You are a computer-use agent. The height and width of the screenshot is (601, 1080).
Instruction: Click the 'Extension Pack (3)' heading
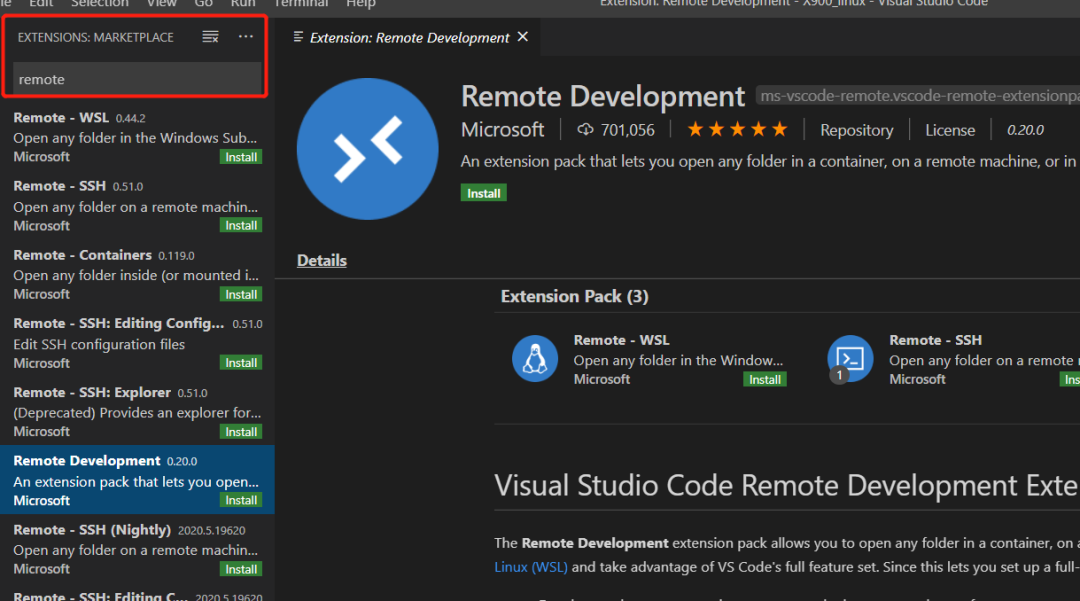coord(574,297)
